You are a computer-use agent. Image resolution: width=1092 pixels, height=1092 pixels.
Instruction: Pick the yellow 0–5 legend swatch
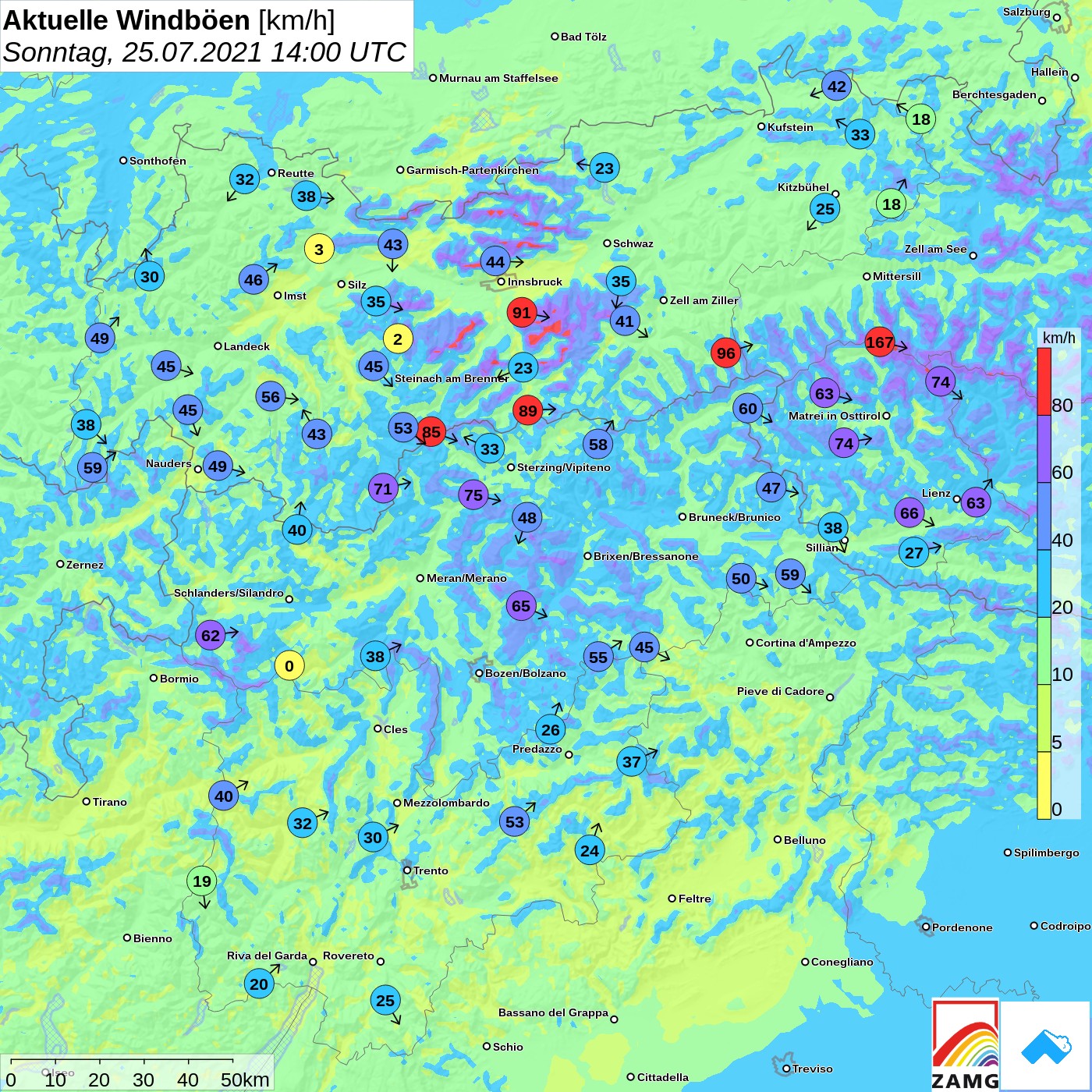pos(1044,785)
